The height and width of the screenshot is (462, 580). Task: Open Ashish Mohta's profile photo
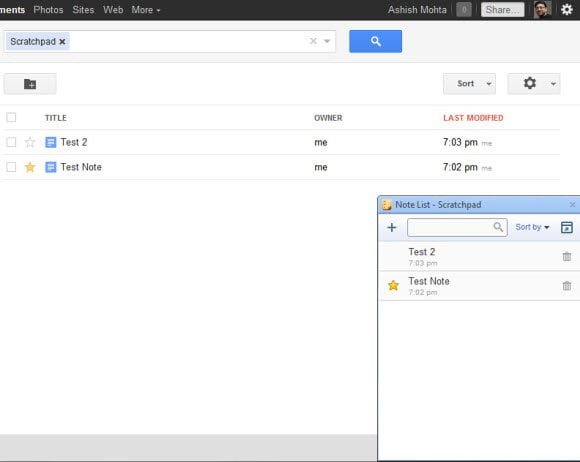pyautogui.click(x=543, y=10)
